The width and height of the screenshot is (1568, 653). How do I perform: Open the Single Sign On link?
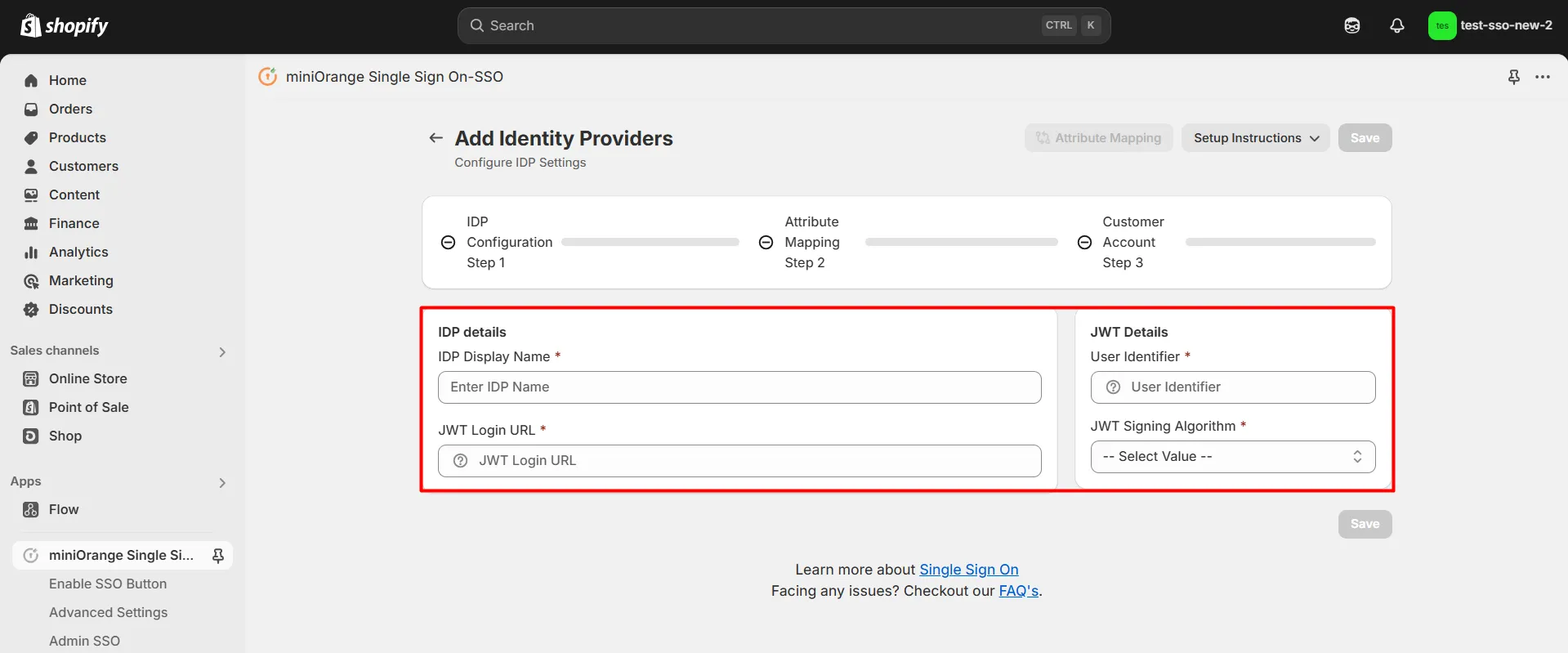tap(969, 570)
